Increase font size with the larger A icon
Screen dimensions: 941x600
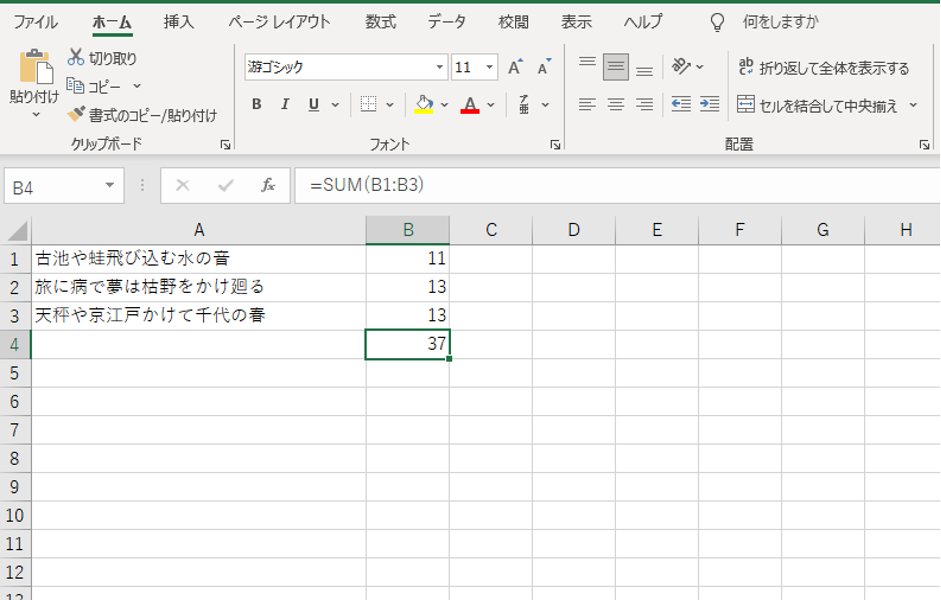pyautogui.click(x=515, y=68)
